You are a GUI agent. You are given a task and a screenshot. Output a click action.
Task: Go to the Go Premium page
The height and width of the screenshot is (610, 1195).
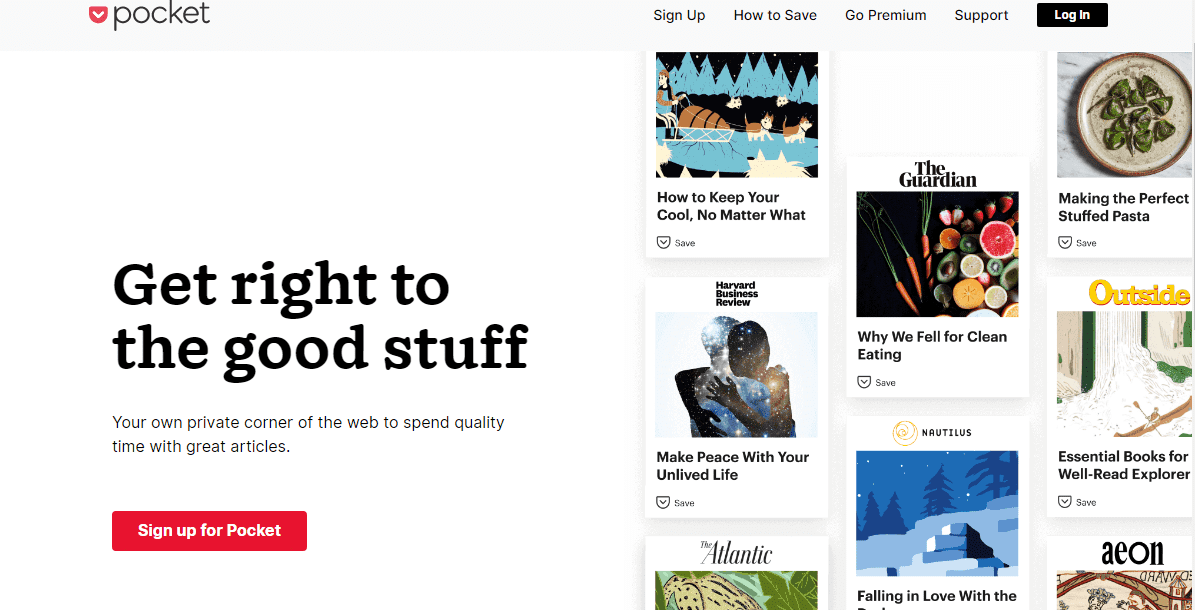[x=886, y=15]
